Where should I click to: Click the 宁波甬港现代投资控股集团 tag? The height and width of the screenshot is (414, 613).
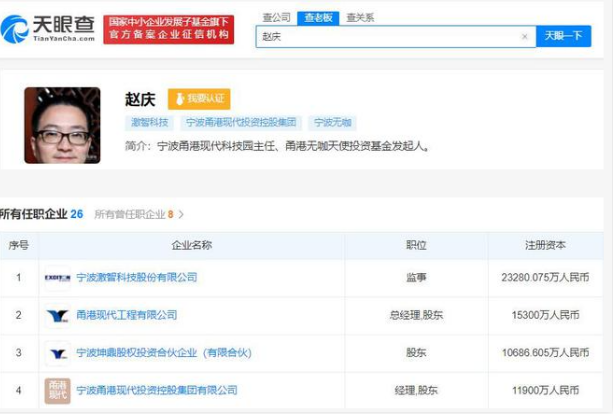241,122
